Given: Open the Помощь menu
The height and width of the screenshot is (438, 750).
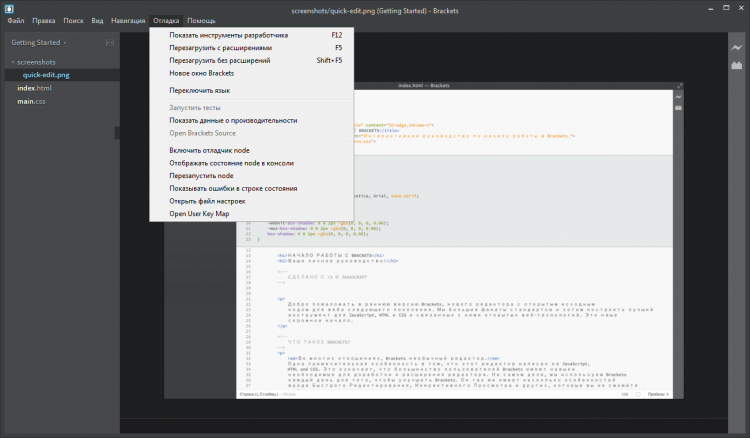Looking at the screenshot, I should 201,20.
